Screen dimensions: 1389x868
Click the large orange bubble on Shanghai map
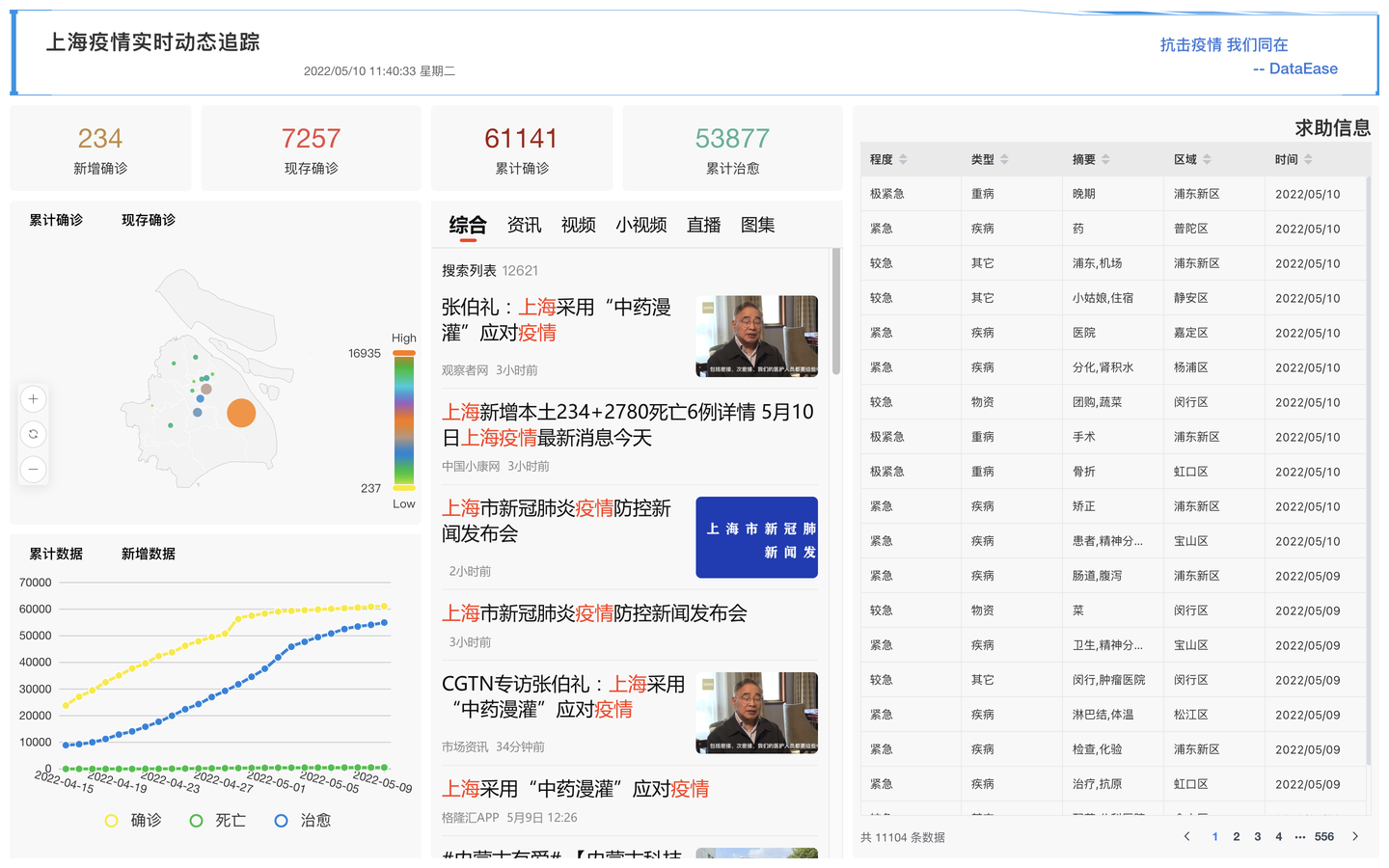click(241, 413)
